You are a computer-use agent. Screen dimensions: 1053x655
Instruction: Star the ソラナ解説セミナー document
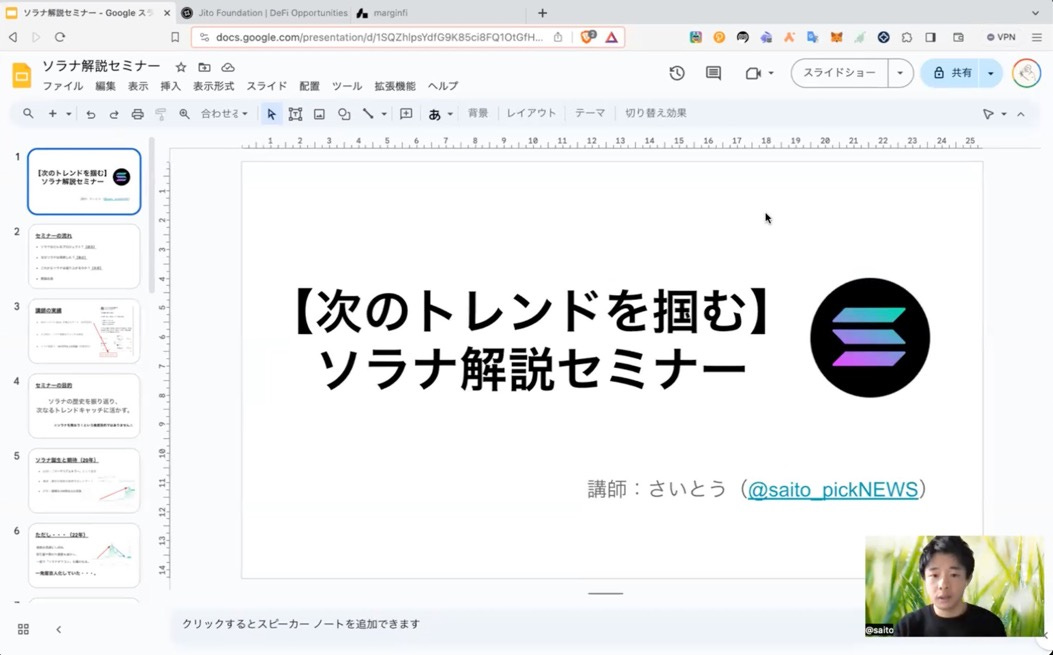click(181, 67)
